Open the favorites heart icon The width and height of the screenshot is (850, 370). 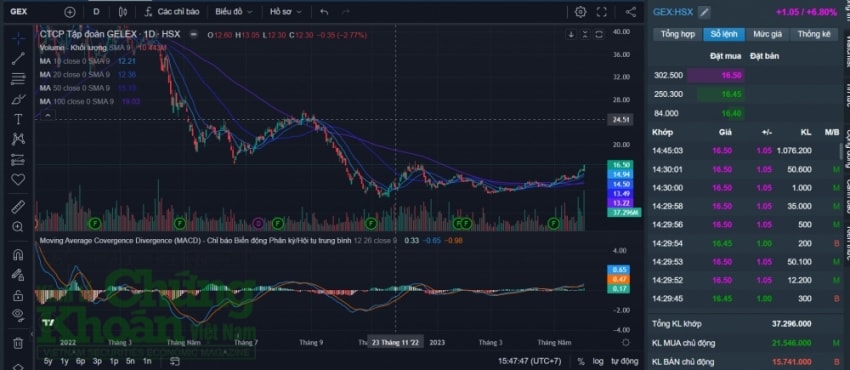point(18,179)
